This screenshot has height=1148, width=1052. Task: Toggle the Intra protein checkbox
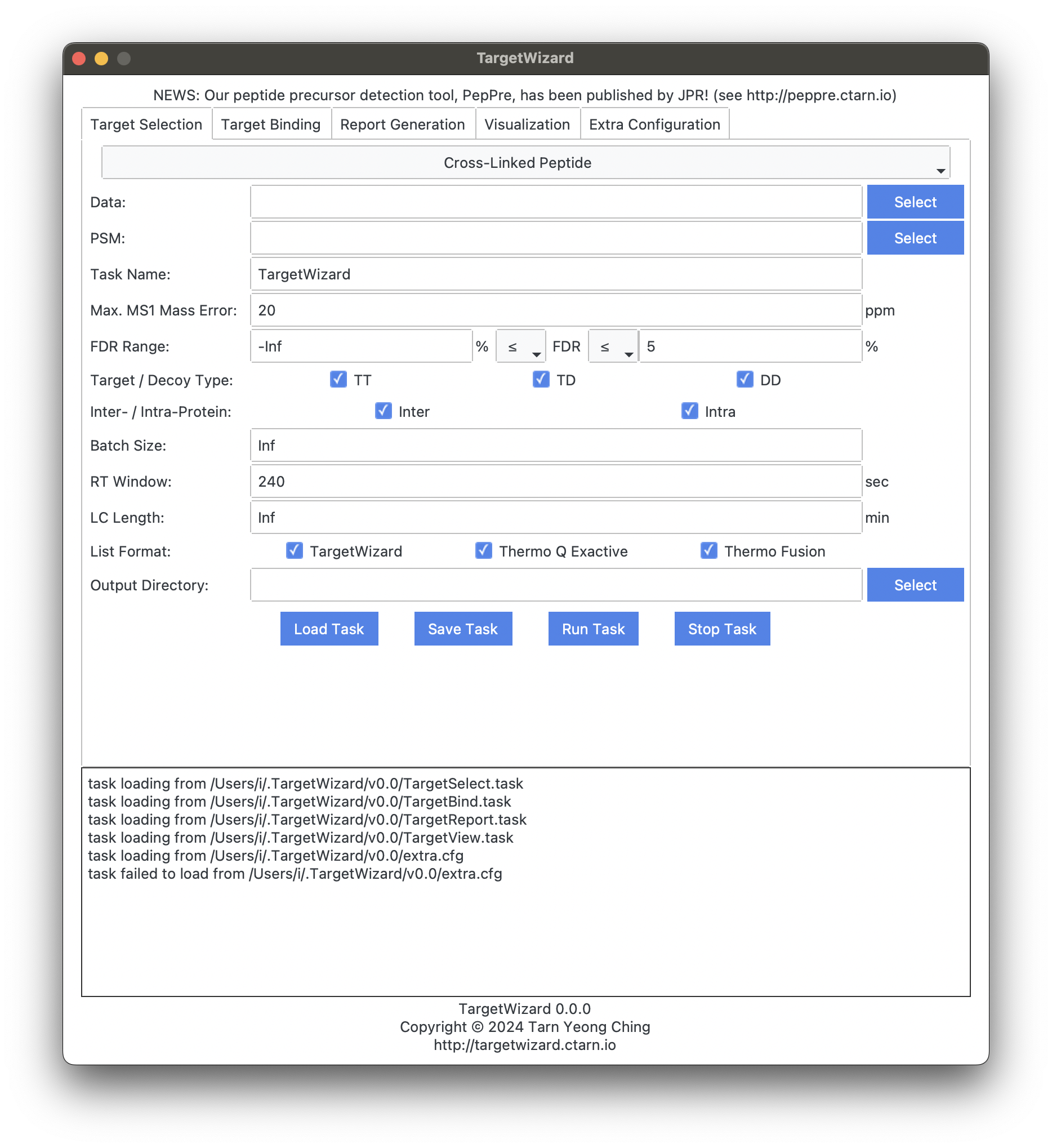(690, 411)
